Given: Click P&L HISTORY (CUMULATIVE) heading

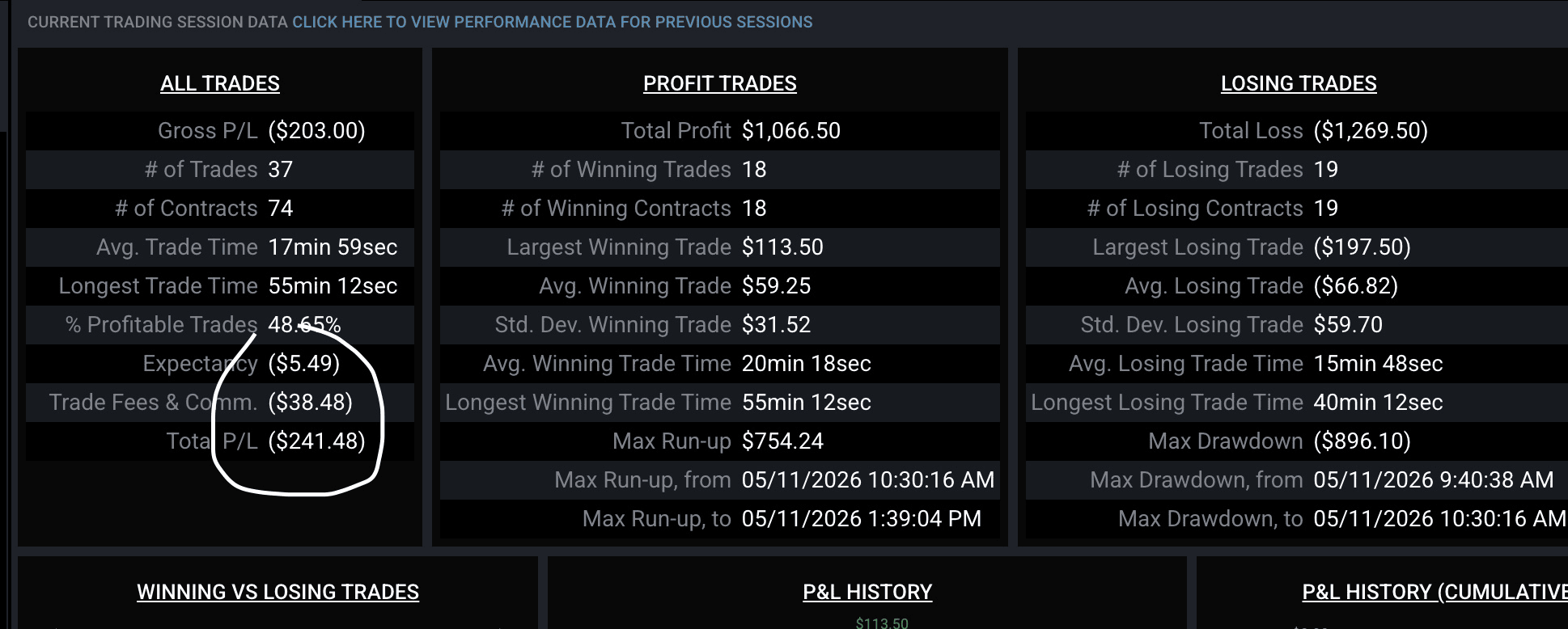Looking at the screenshot, I should pyautogui.click(x=1435, y=592).
